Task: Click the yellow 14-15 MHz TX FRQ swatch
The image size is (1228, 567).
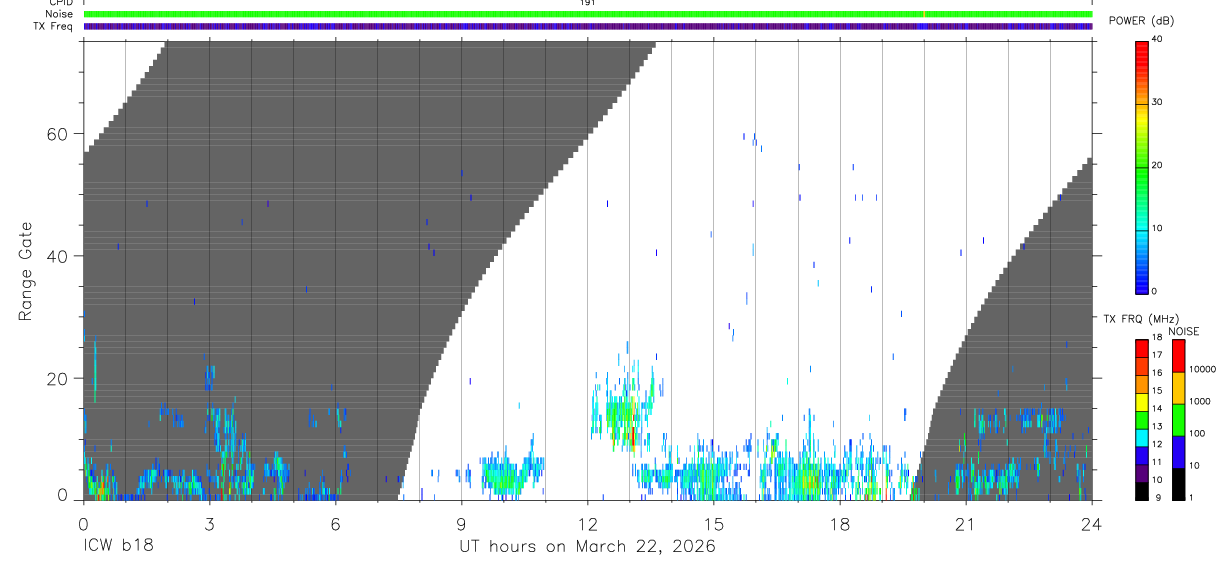Action: pyautogui.click(x=1142, y=402)
